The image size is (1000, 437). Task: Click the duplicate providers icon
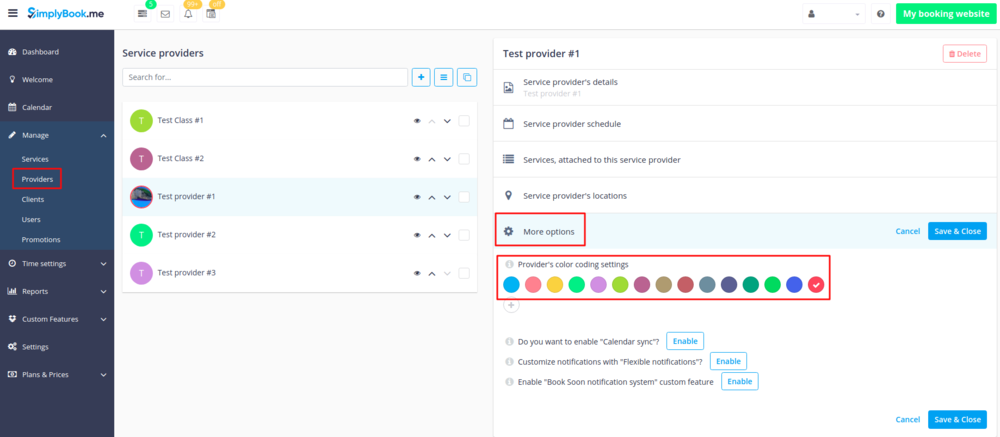(x=467, y=77)
